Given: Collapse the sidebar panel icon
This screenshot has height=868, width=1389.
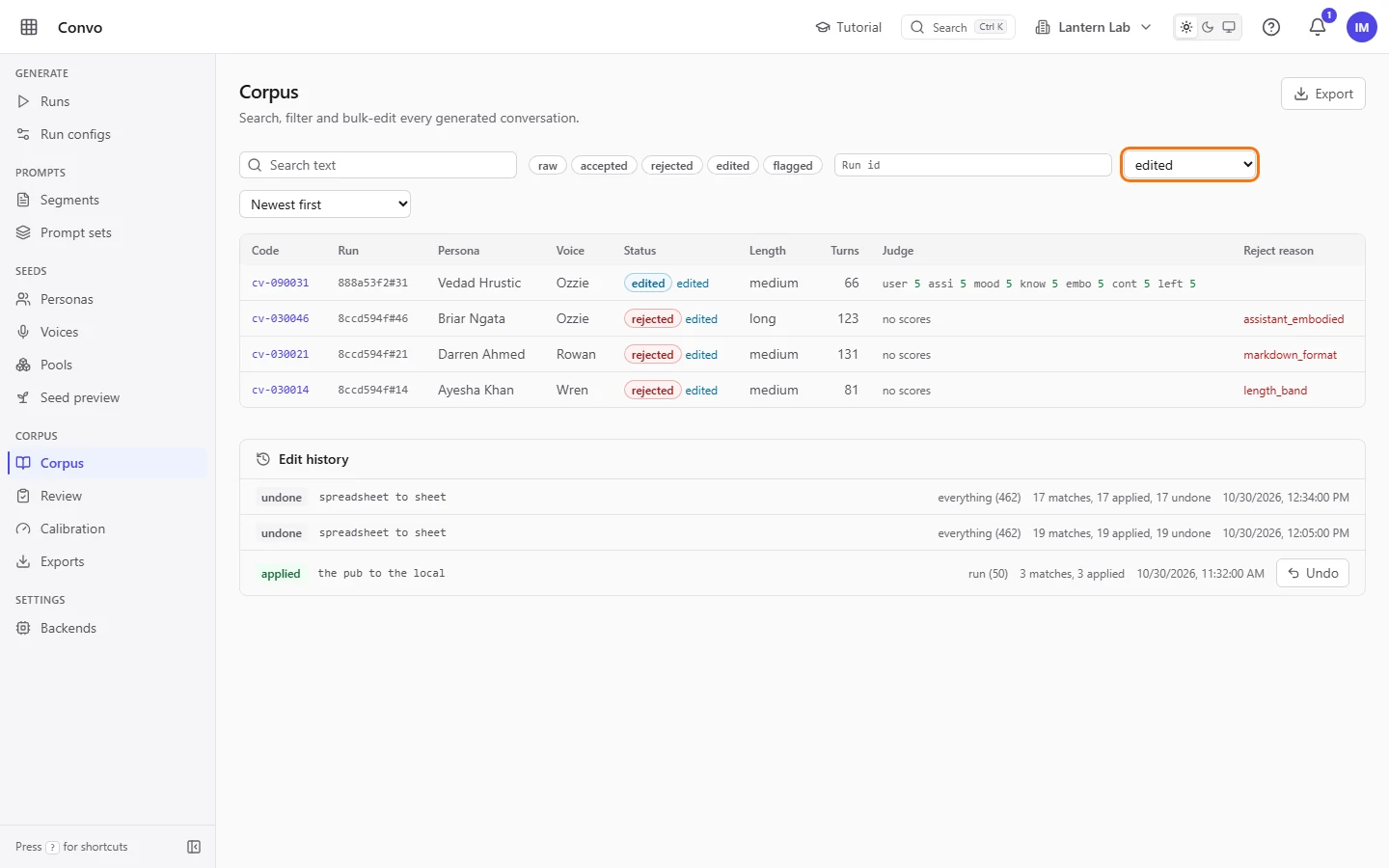Looking at the screenshot, I should point(194,847).
